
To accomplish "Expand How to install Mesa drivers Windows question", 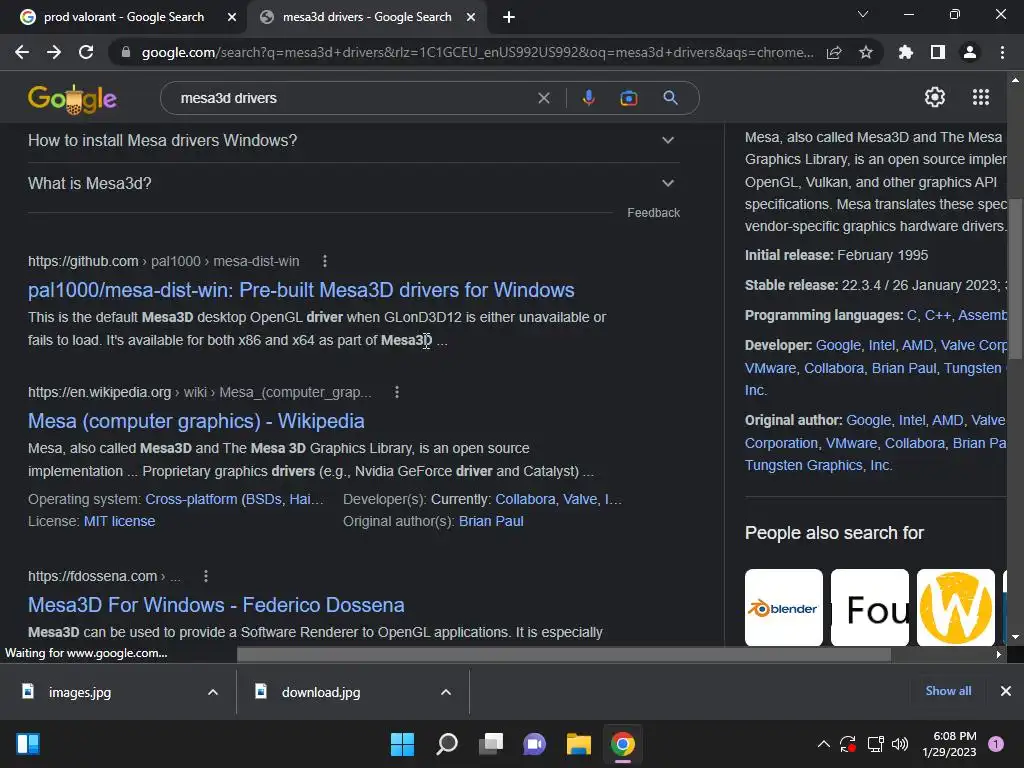I will coord(354,140).
